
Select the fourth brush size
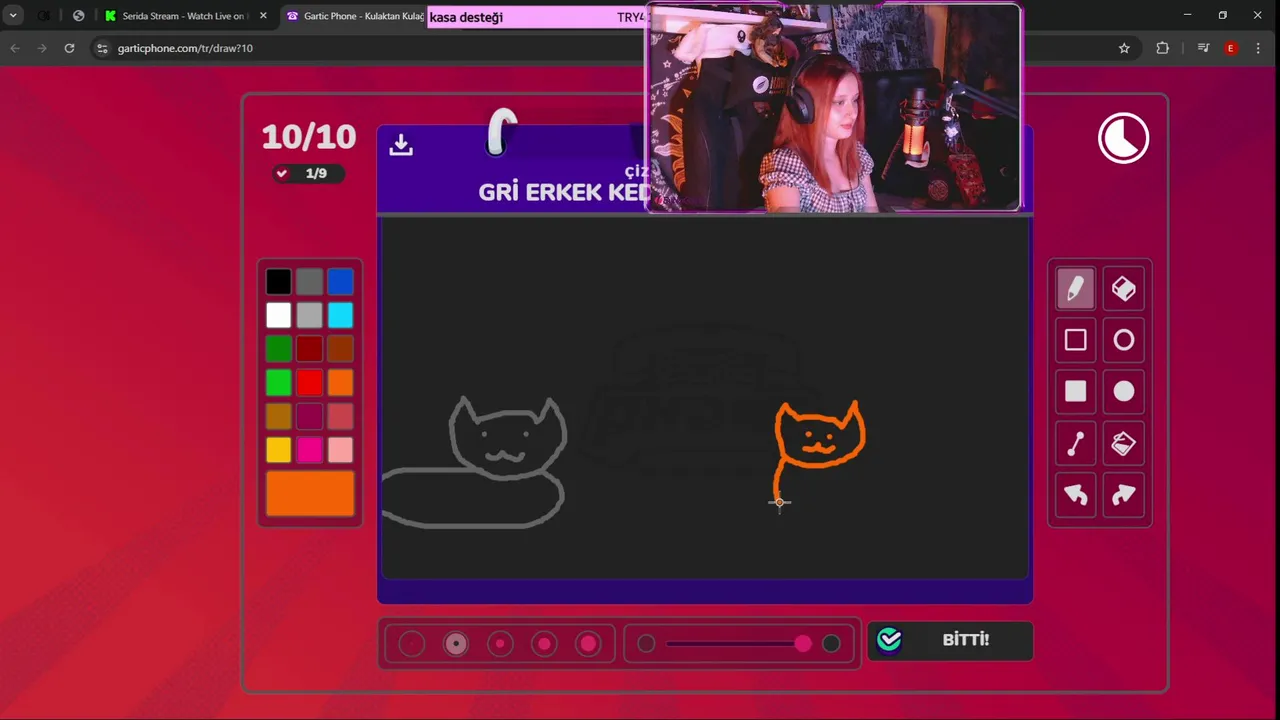pos(544,644)
